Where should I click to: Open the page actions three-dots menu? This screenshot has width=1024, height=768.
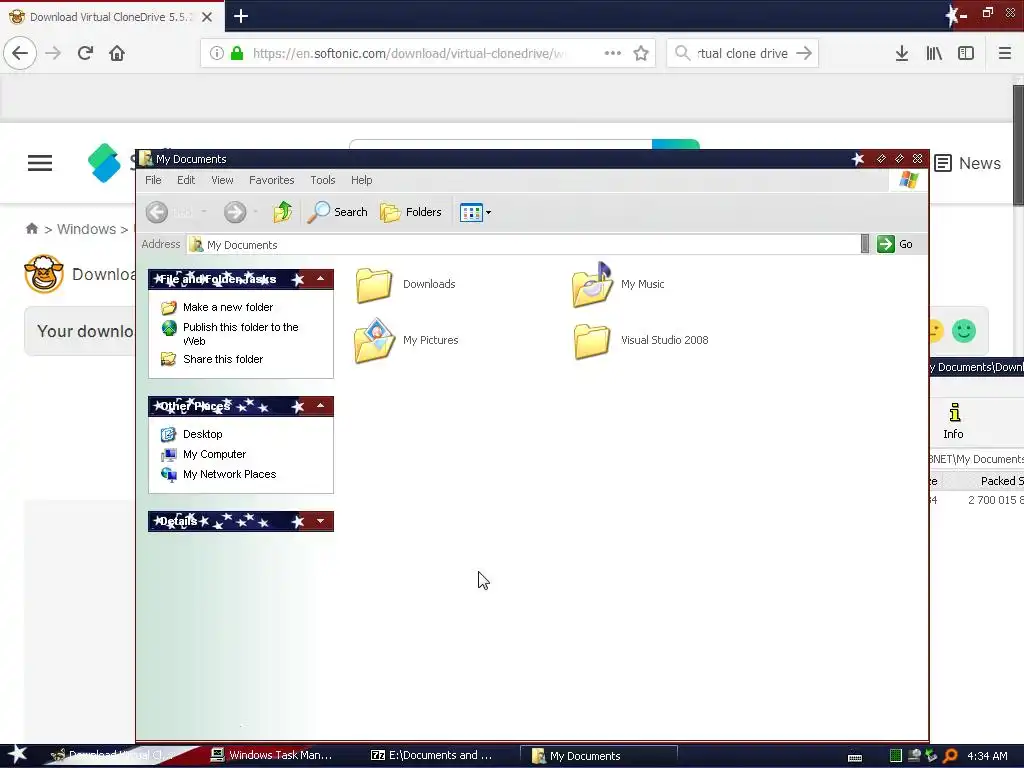coord(613,54)
